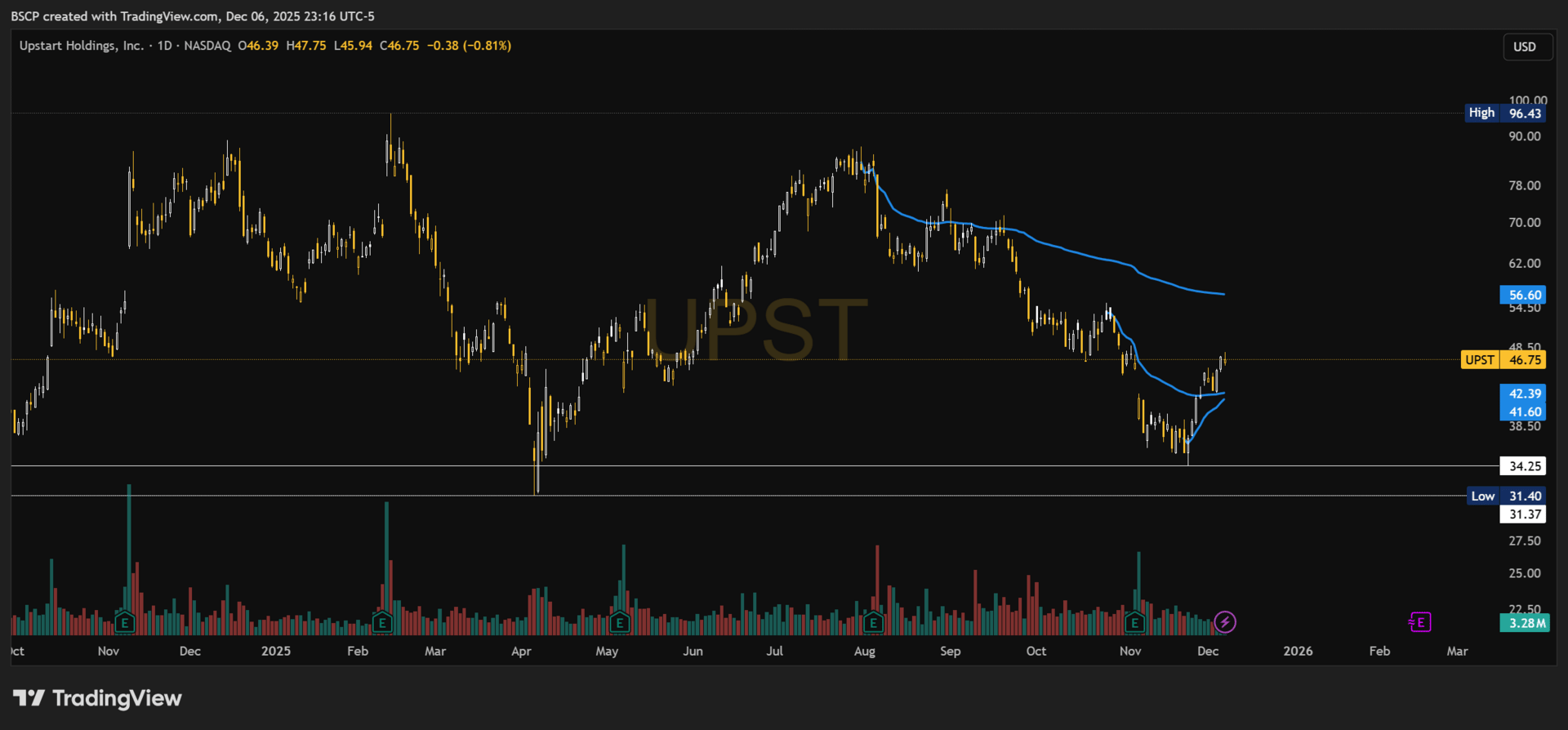Click the 70.00 price axis value
The image size is (1568, 730).
pyautogui.click(x=1525, y=222)
